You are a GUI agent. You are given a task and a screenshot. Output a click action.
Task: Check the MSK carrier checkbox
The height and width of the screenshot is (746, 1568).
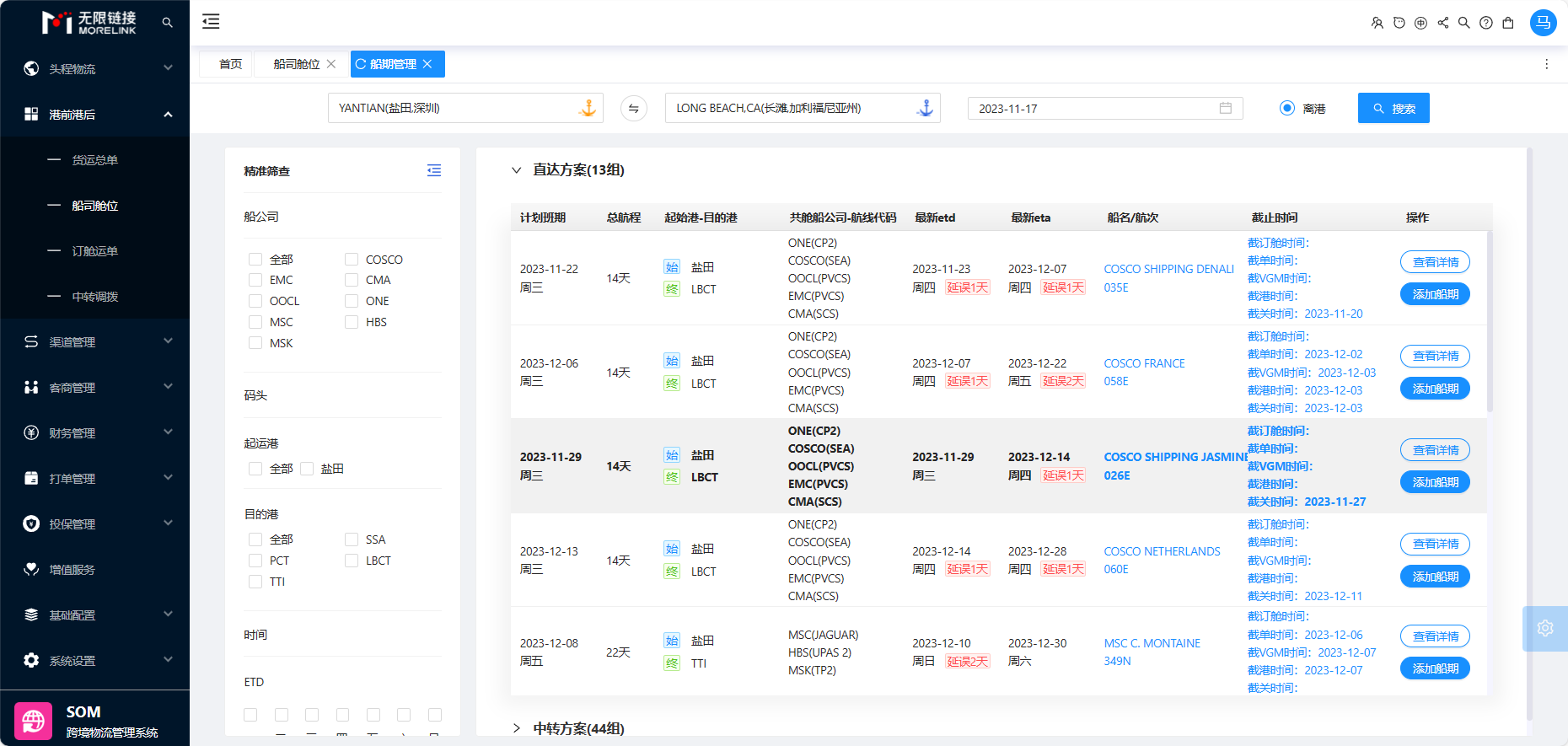point(255,343)
